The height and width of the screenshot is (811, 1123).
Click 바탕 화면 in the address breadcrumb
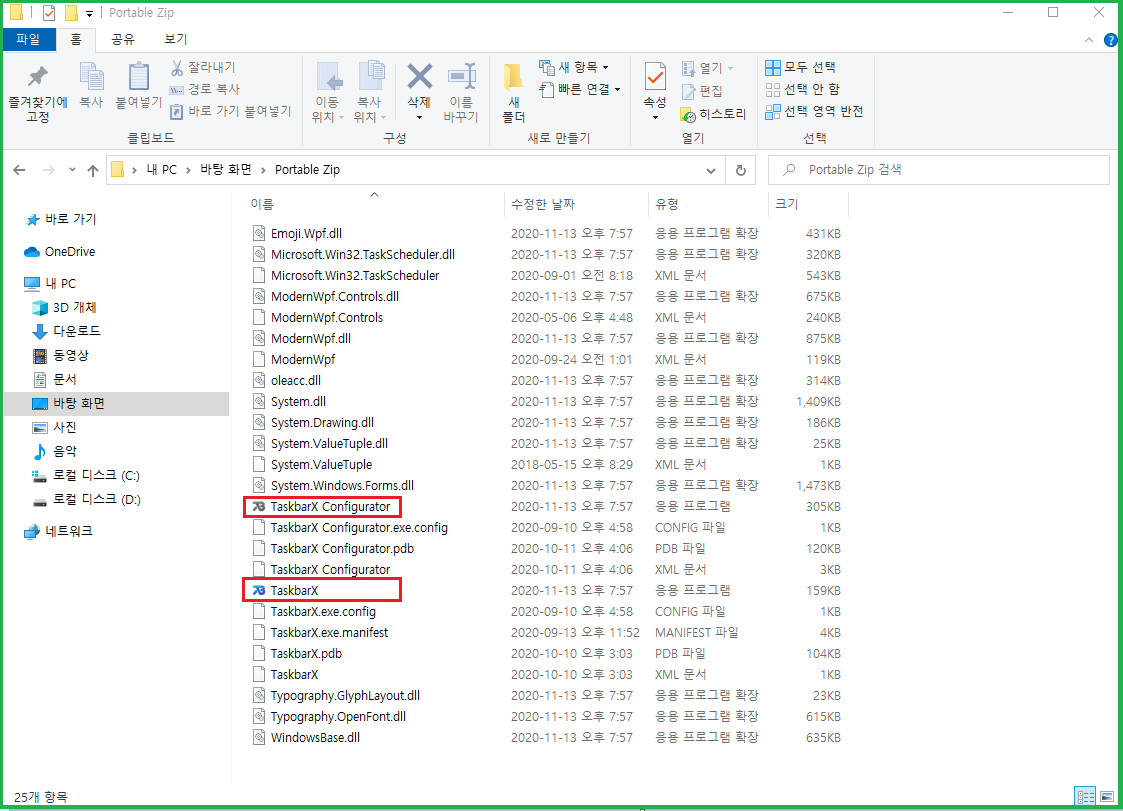[226, 170]
